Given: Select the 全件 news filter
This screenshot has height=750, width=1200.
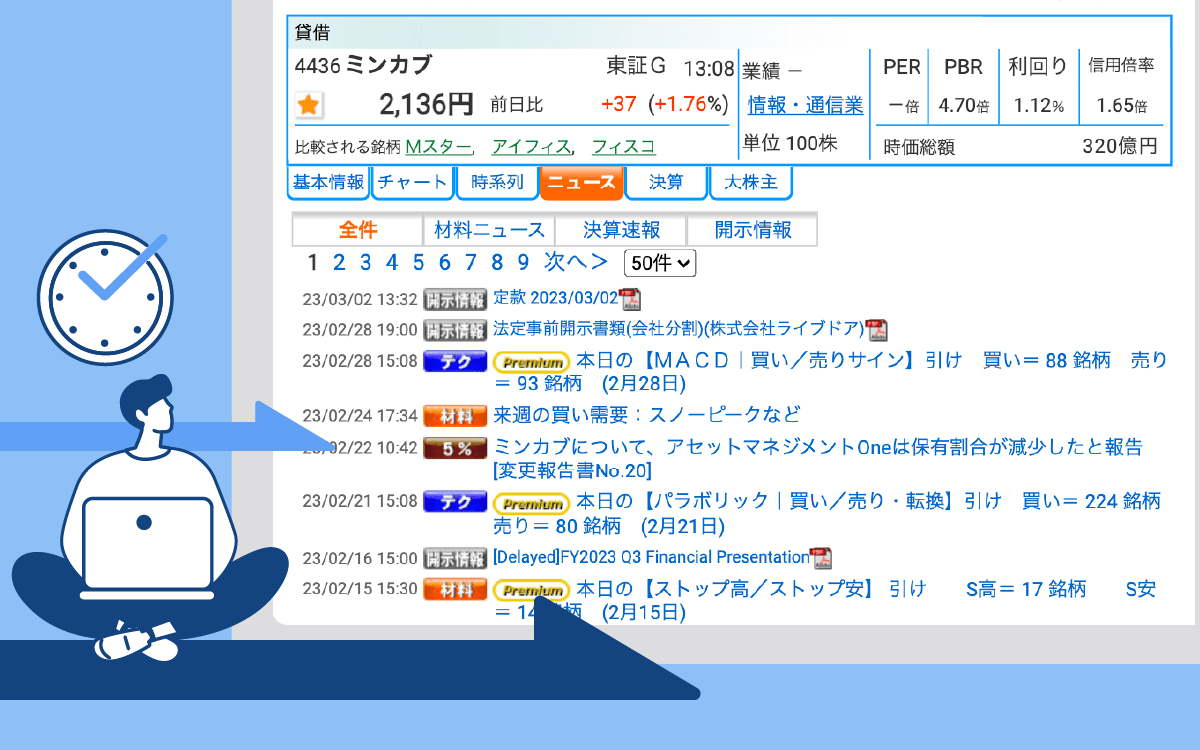Looking at the screenshot, I should click(x=358, y=230).
